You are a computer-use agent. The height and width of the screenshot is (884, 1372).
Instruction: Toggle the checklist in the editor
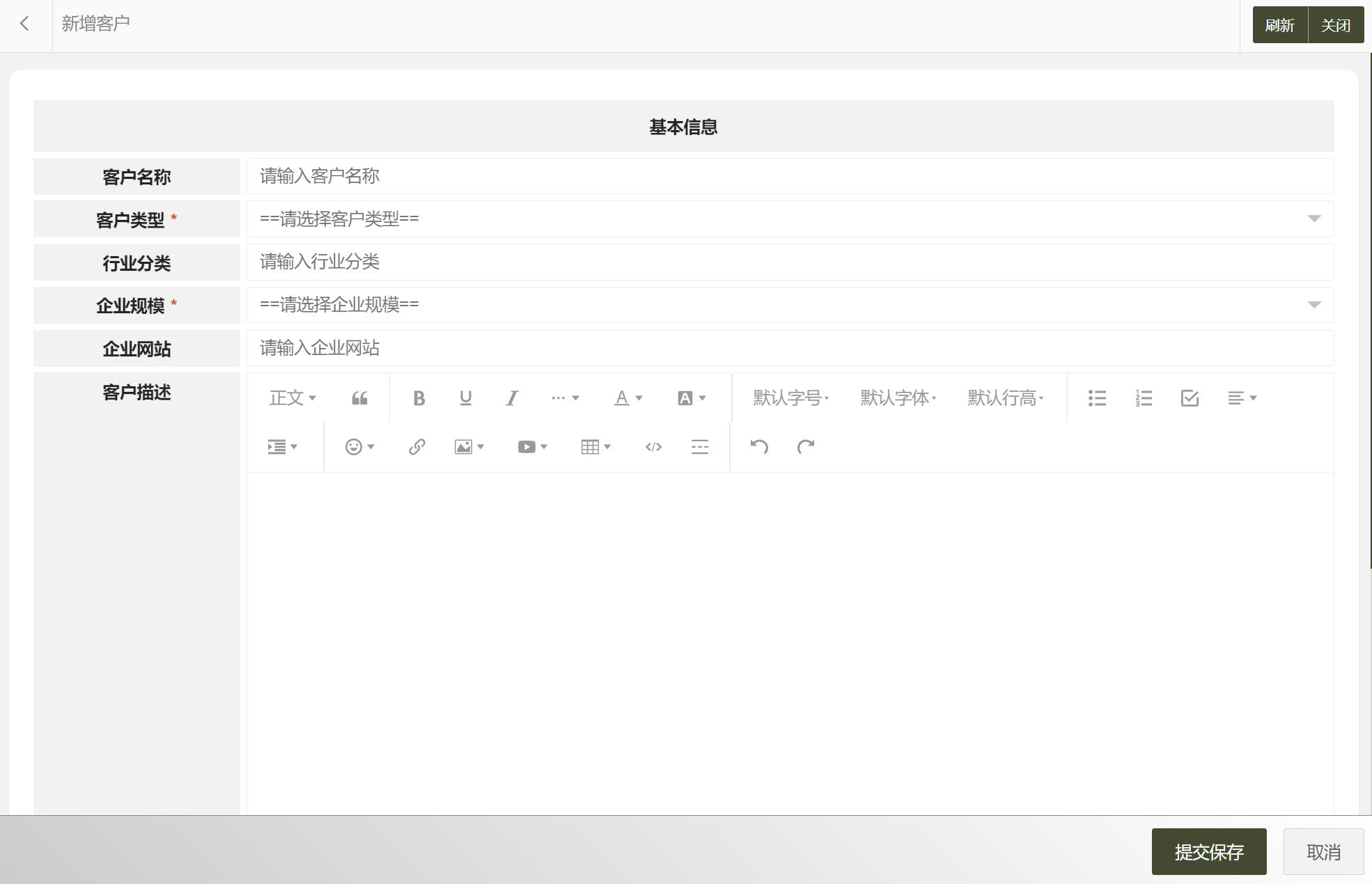(1189, 397)
